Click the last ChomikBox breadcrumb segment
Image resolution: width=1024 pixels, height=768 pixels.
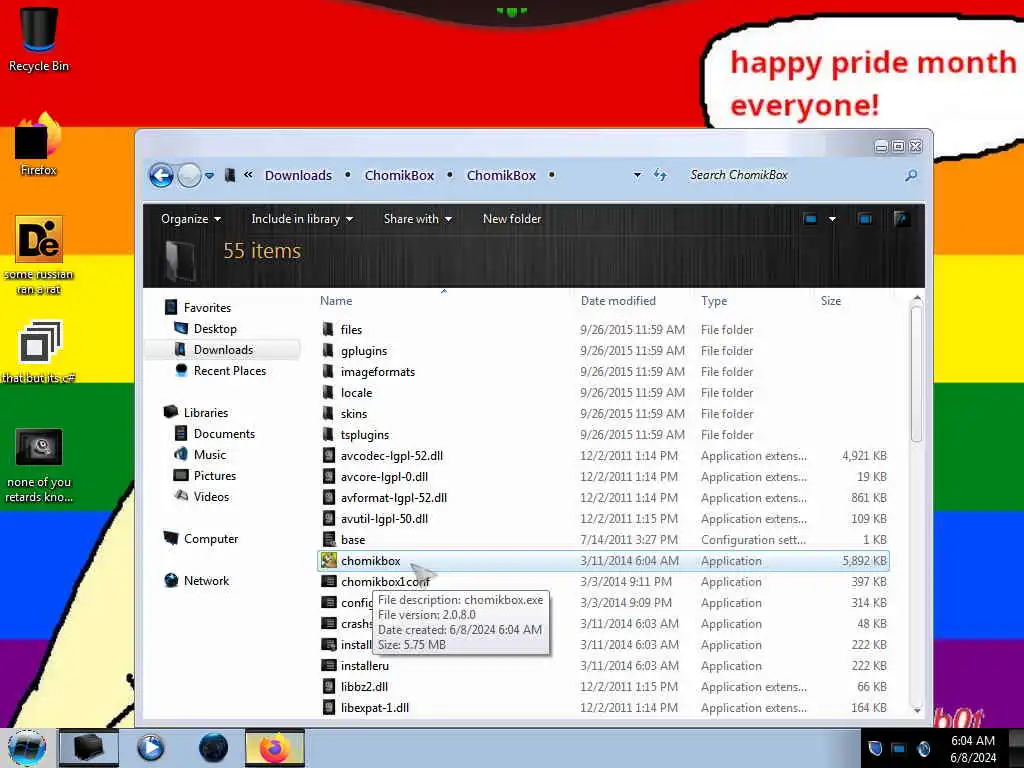tap(501, 175)
